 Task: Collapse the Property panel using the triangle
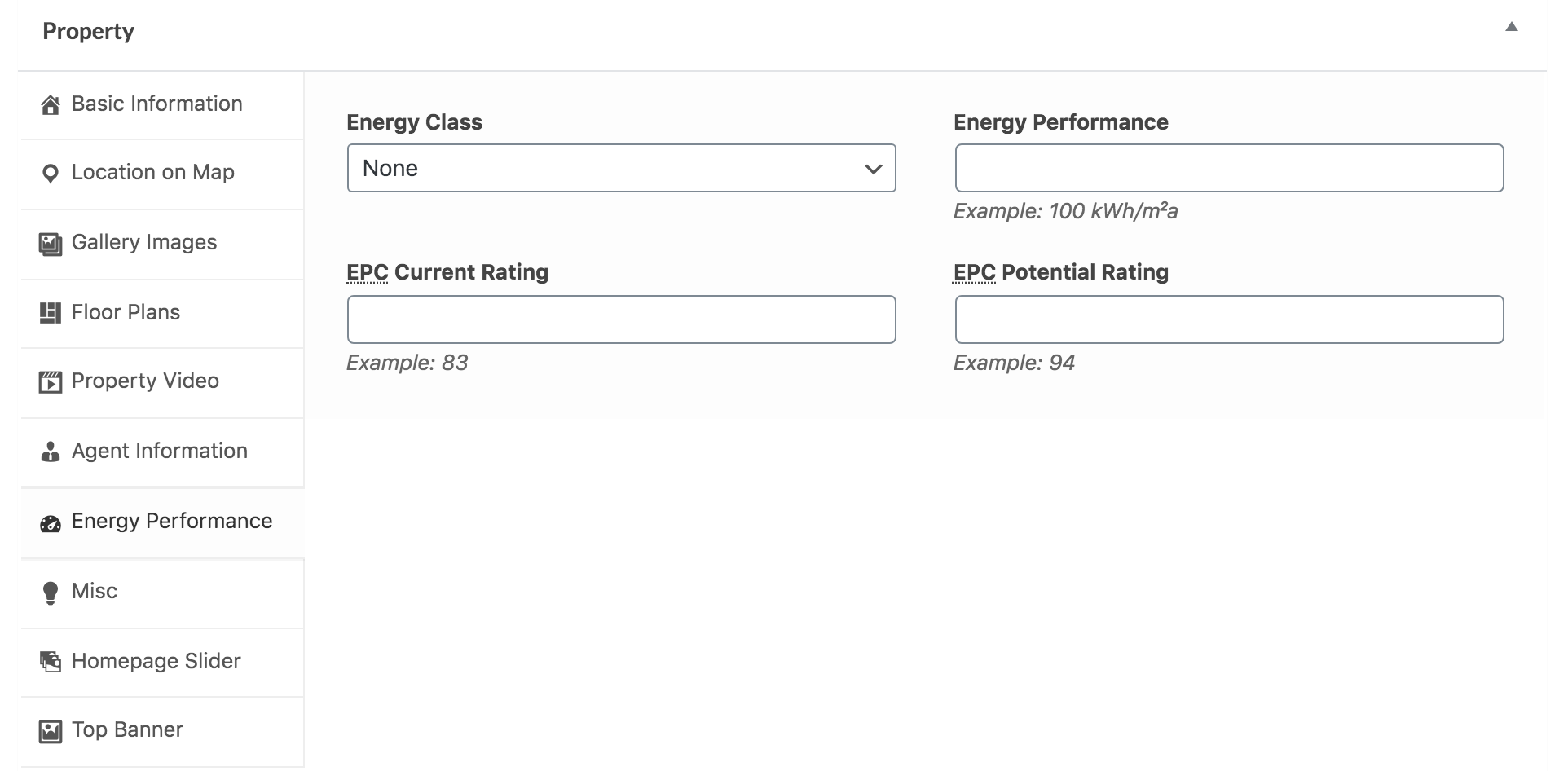point(1512,27)
